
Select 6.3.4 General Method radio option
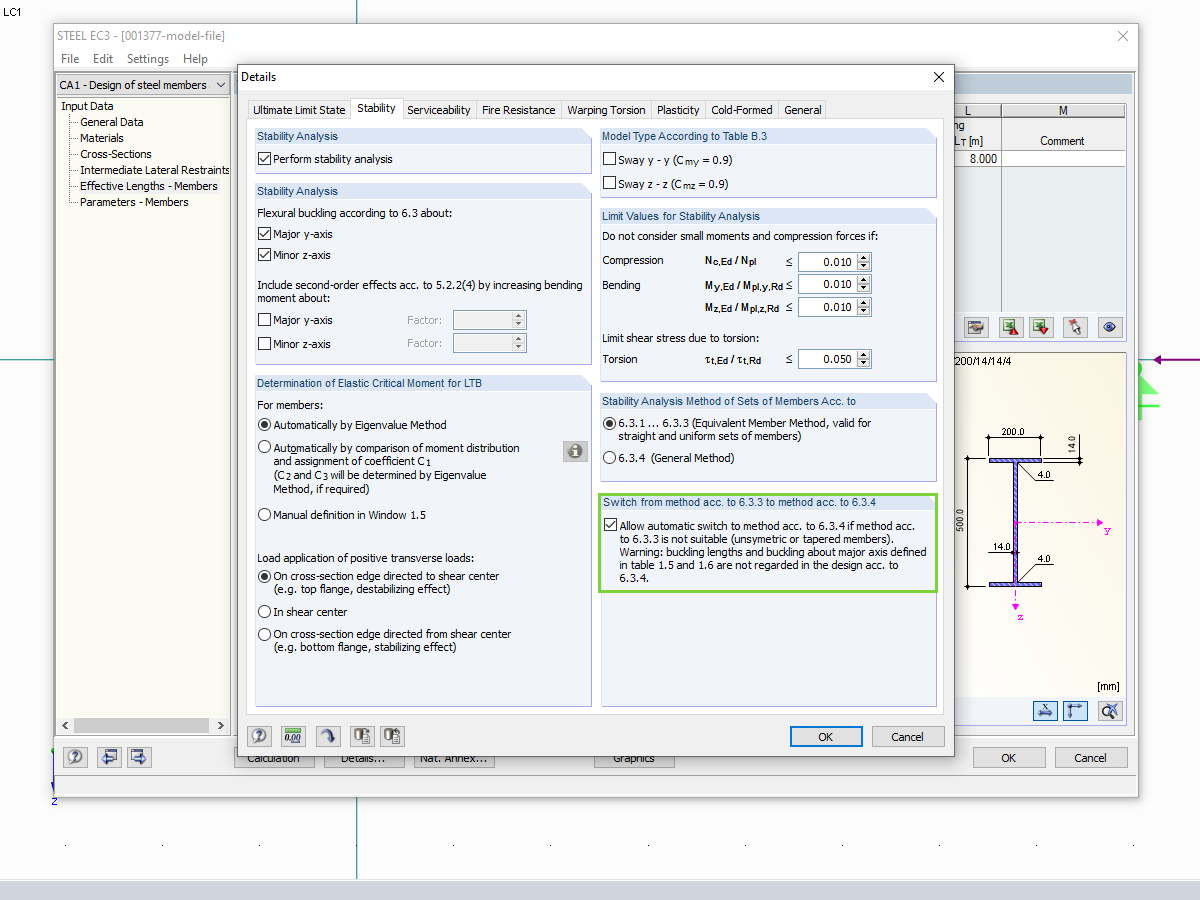coord(610,458)
